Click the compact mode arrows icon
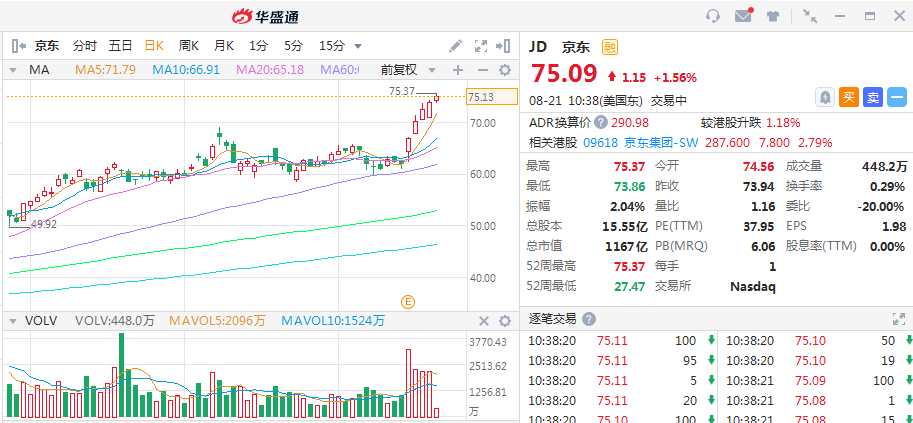Viewport: 913px width, 423px height. [x=810, y=16]
